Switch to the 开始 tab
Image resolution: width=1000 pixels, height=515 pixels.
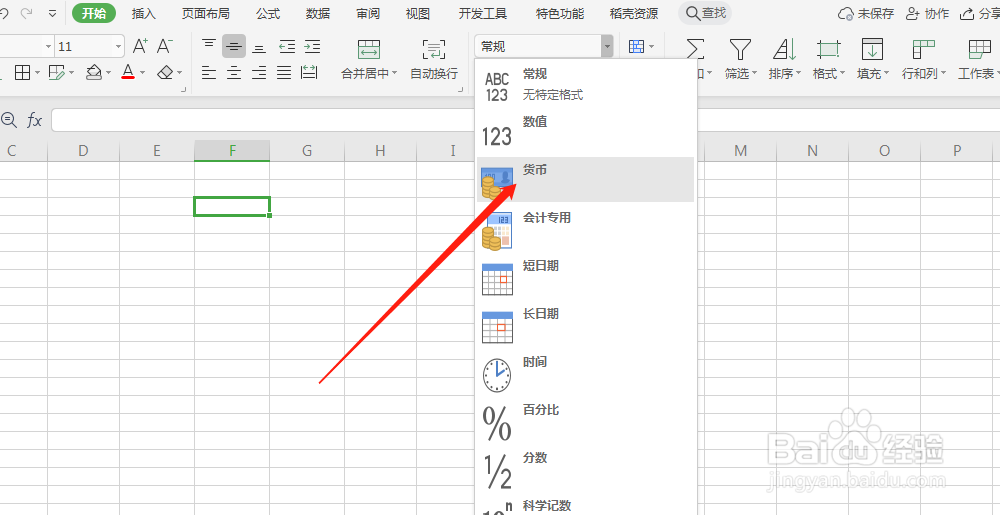(94, 13)
